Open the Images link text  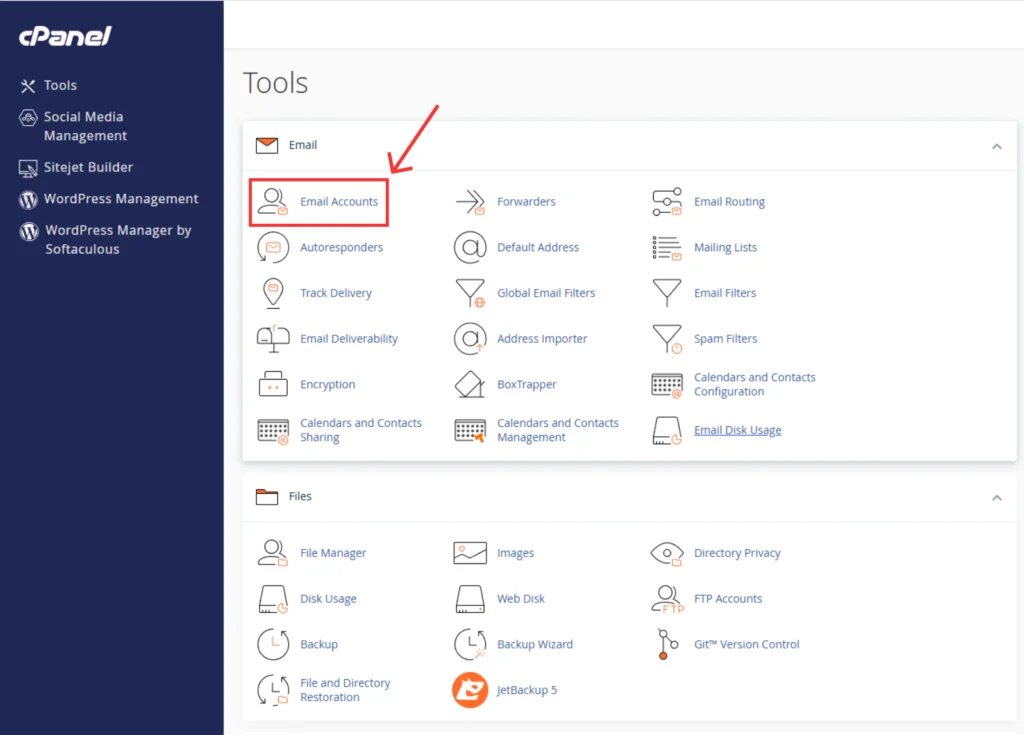[x=515, y=553]
